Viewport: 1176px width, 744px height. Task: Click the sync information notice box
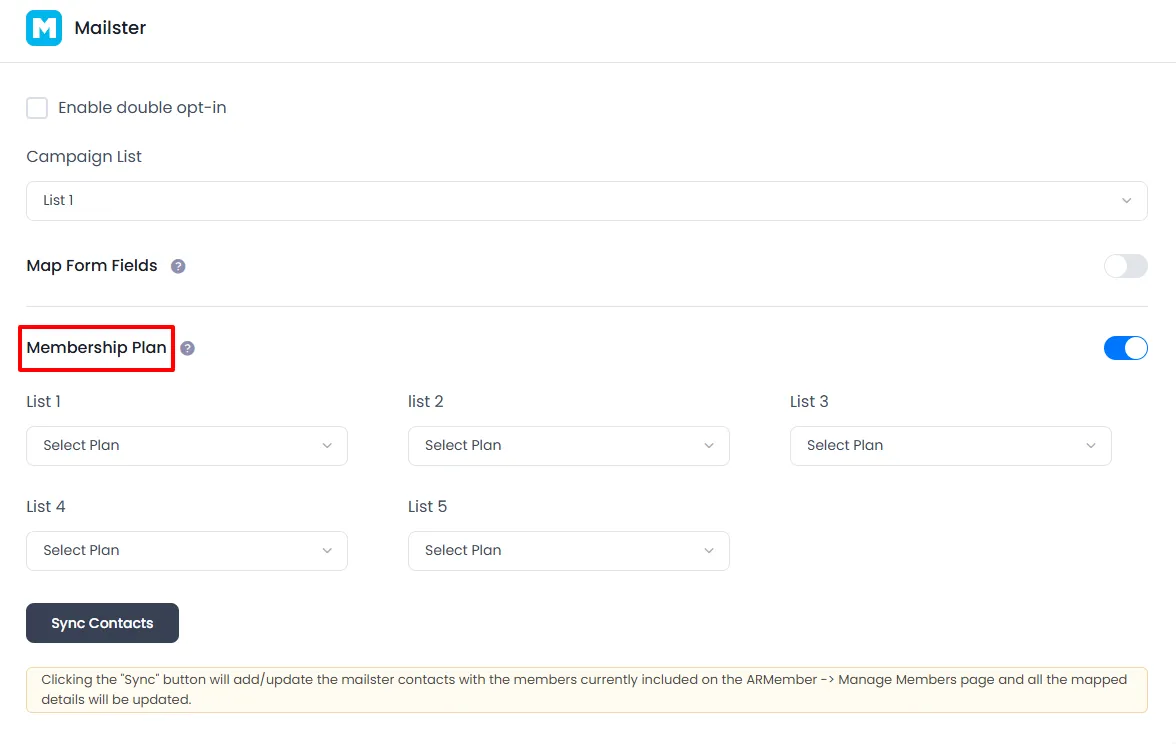point(586,688)
